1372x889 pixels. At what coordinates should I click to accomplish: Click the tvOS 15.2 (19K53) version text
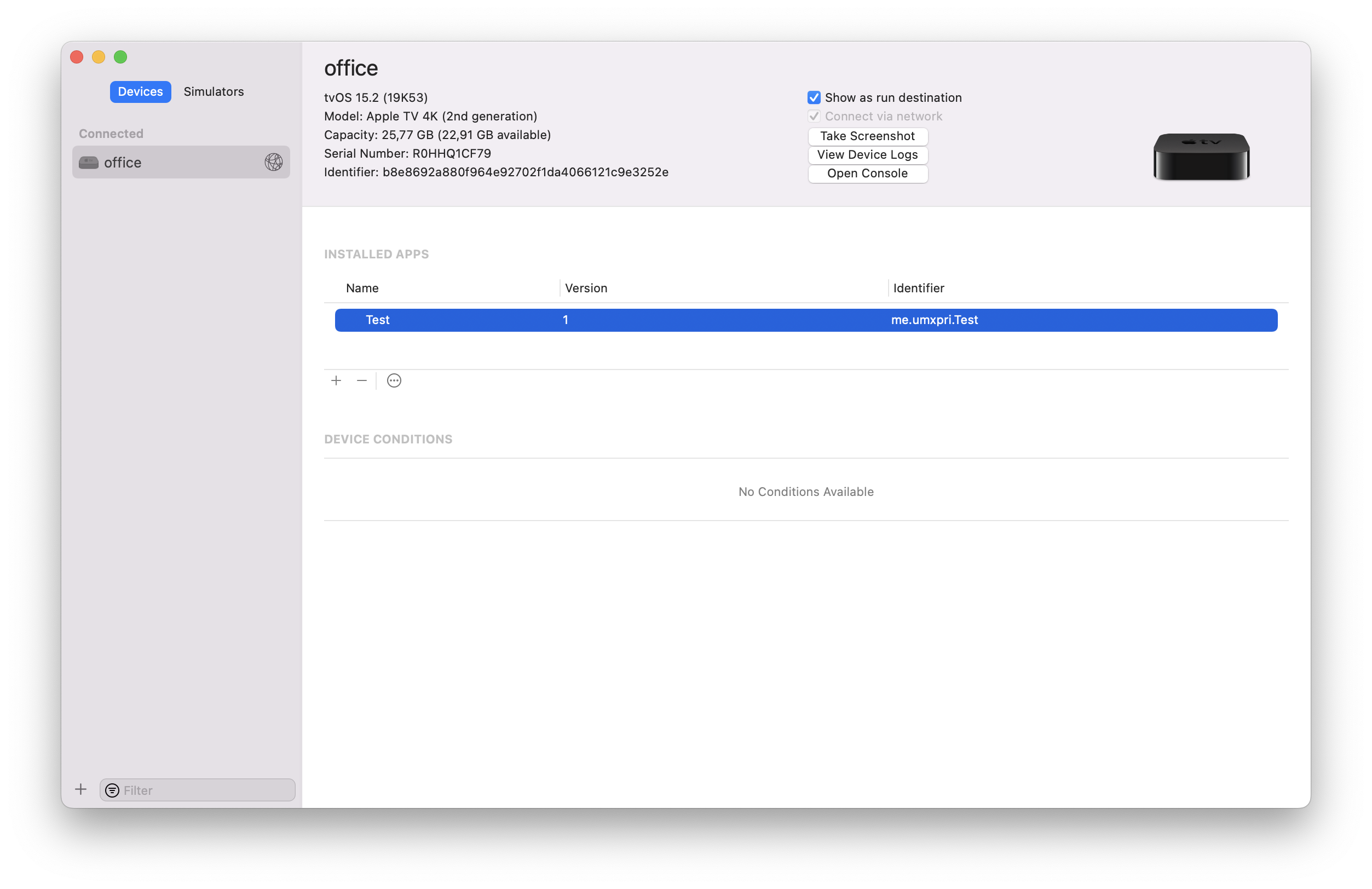(x=376, y=97)
